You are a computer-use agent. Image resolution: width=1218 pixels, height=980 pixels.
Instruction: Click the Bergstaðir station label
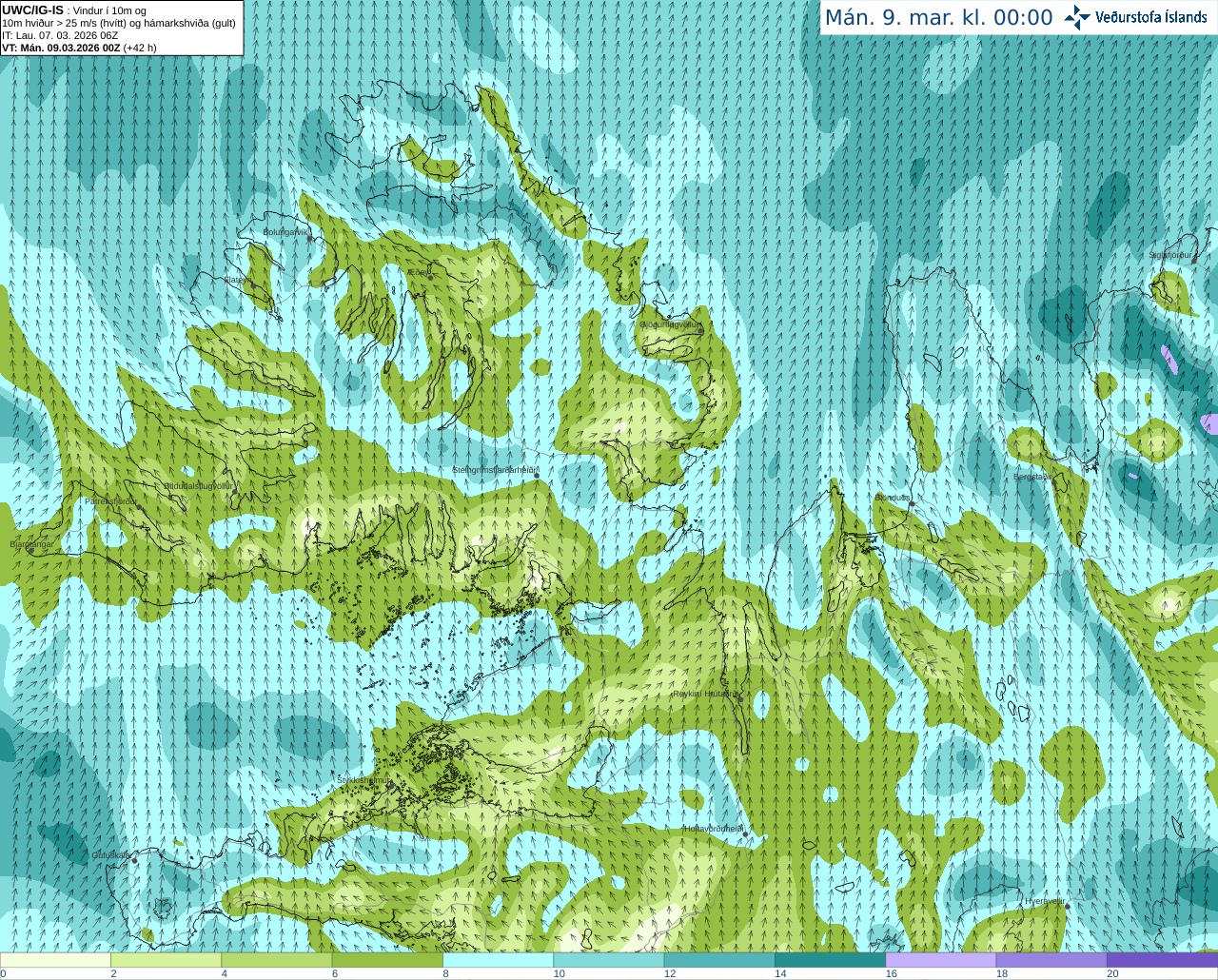coord(1031,477)
